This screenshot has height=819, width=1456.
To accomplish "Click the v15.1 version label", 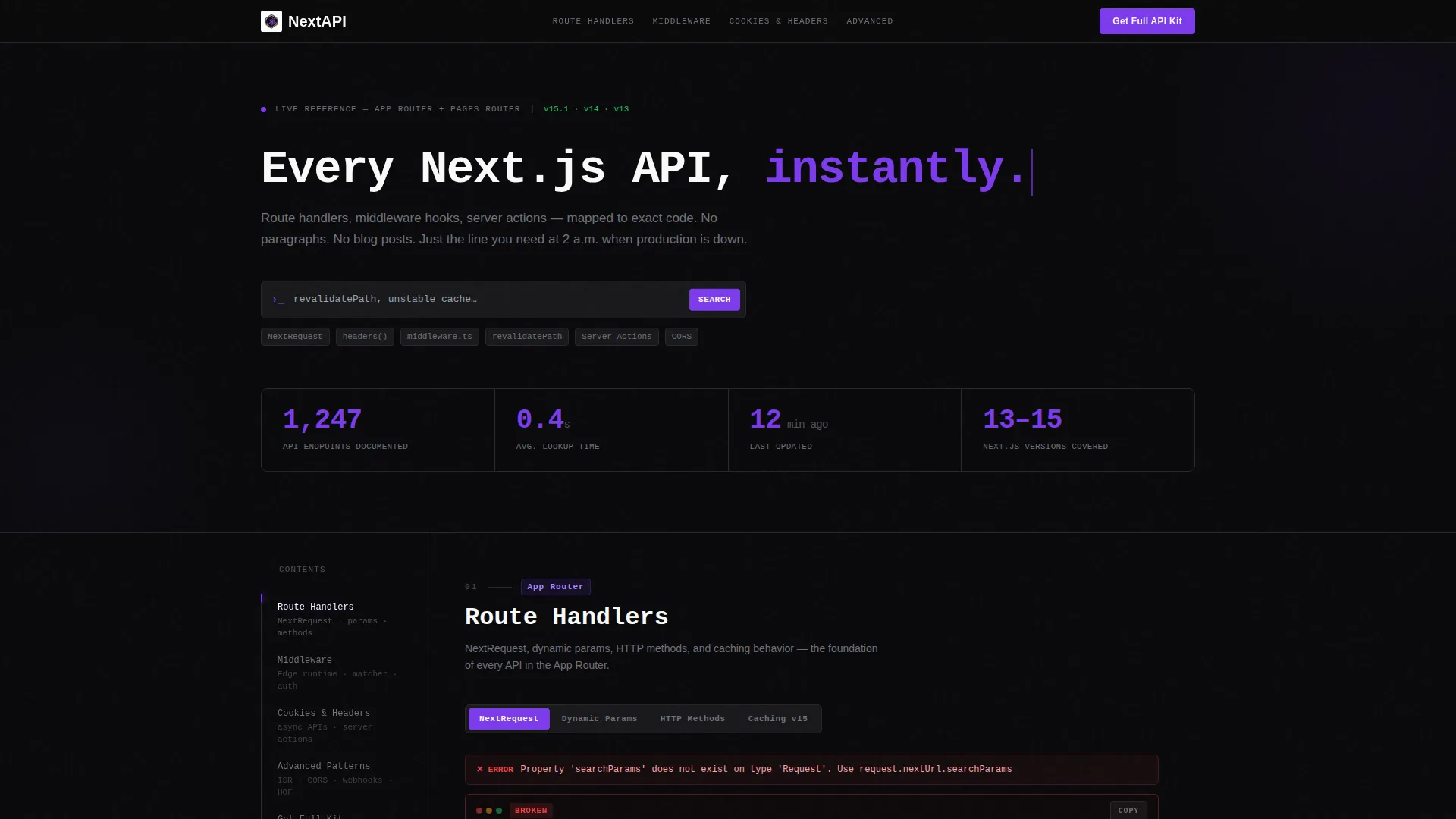I will point(556,109).
